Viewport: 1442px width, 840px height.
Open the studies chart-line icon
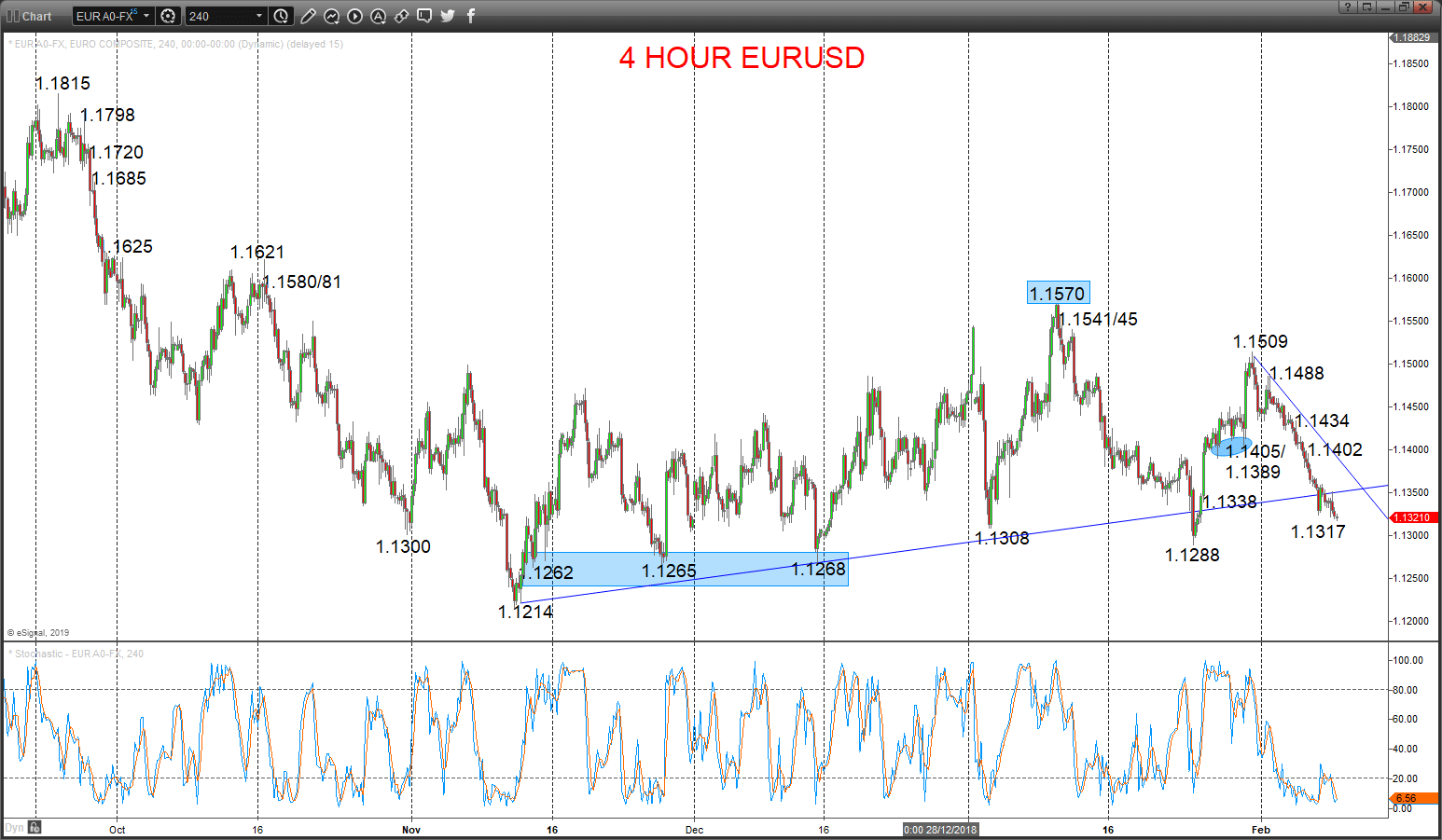point(331,16)
